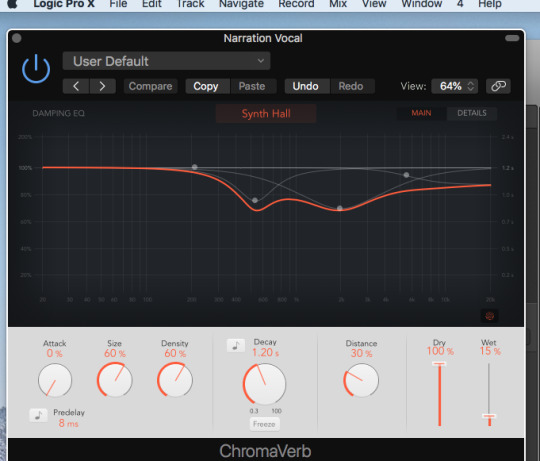Open the Window menu

(422, 4)
